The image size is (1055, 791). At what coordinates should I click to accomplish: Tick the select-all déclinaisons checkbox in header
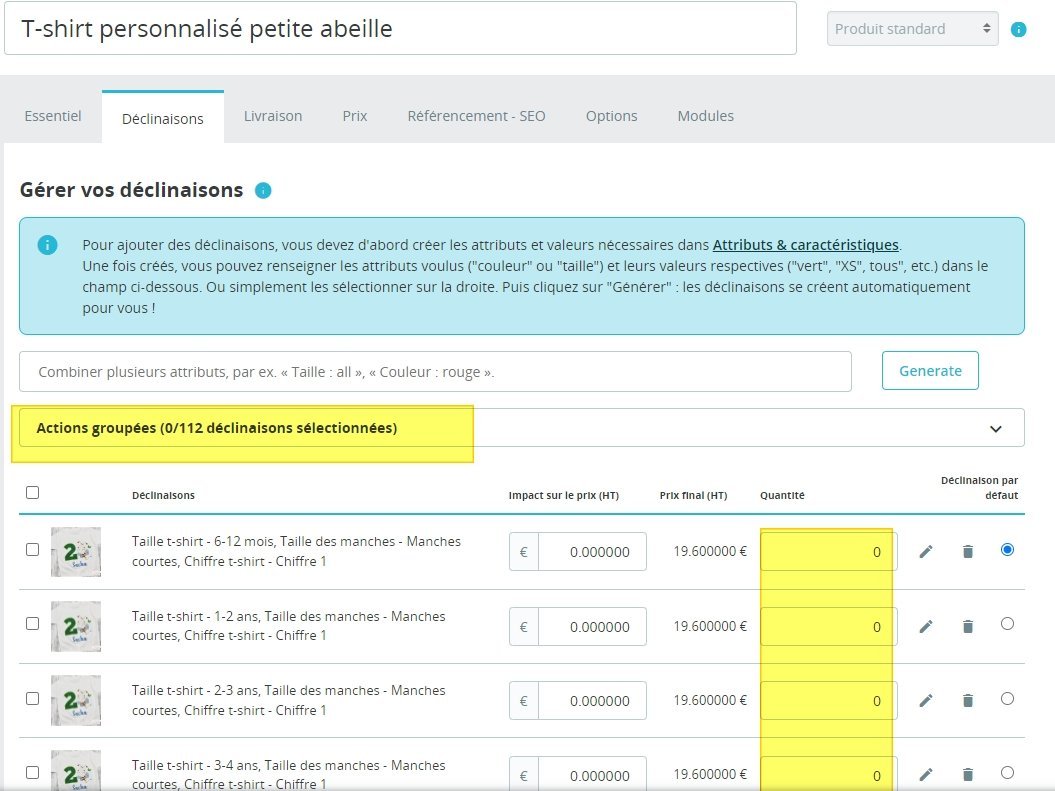(32, 492)
